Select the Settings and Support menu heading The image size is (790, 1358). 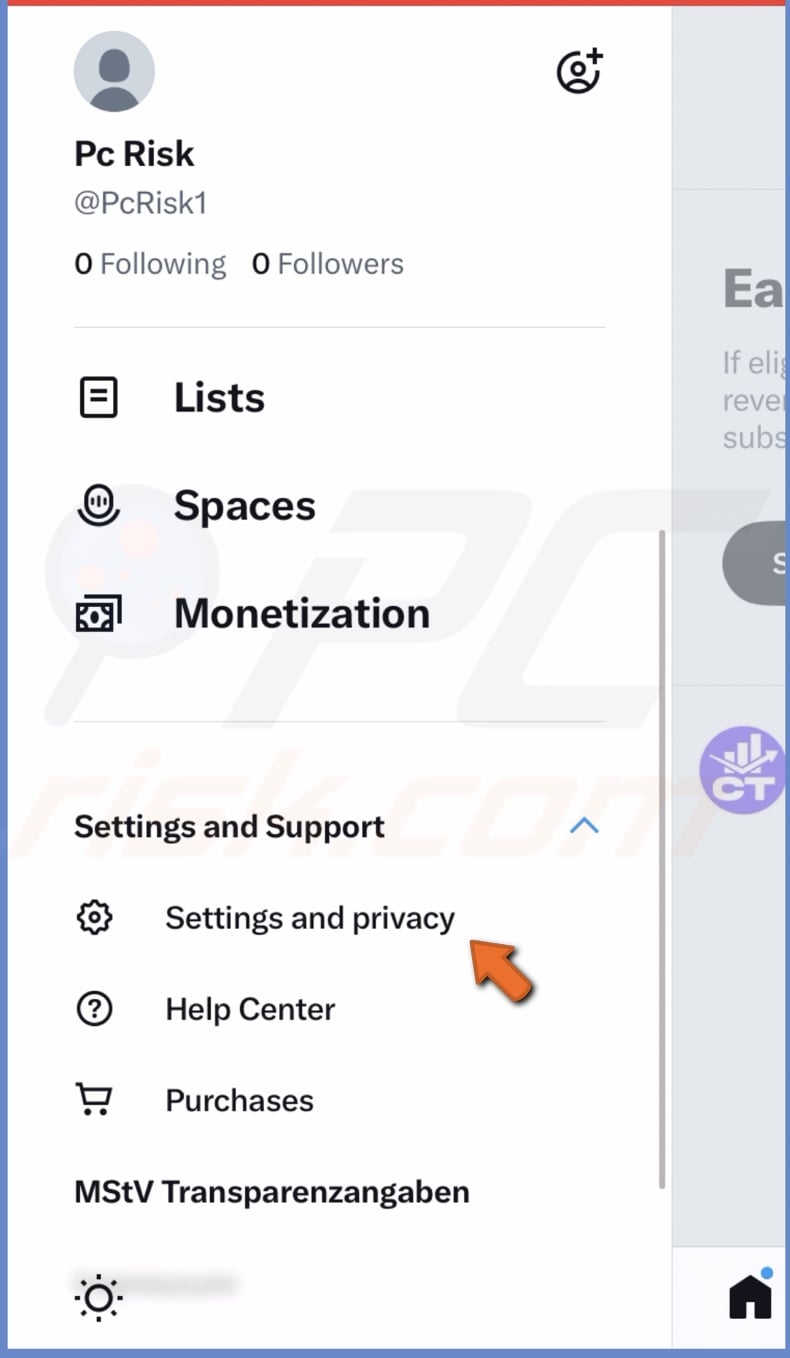click(228, 826)
